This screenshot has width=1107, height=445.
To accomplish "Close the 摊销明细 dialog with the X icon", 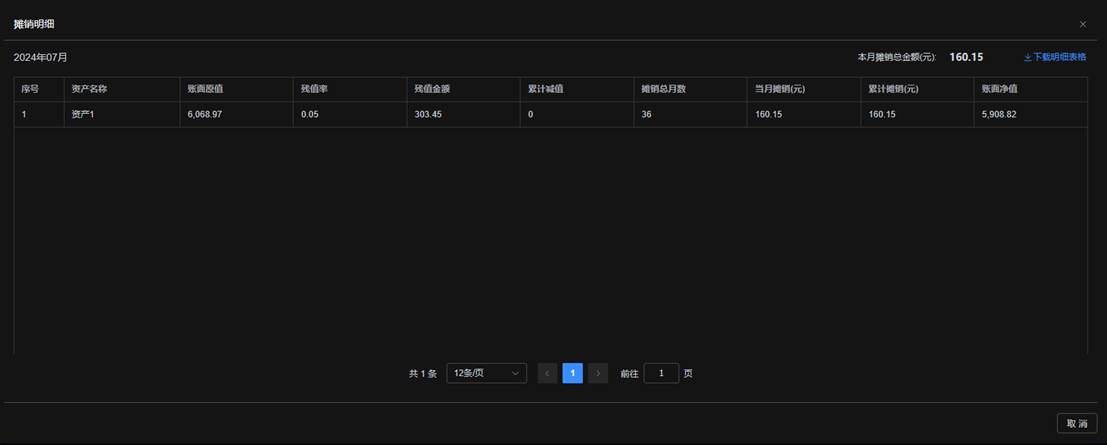I will [1082, 24].
